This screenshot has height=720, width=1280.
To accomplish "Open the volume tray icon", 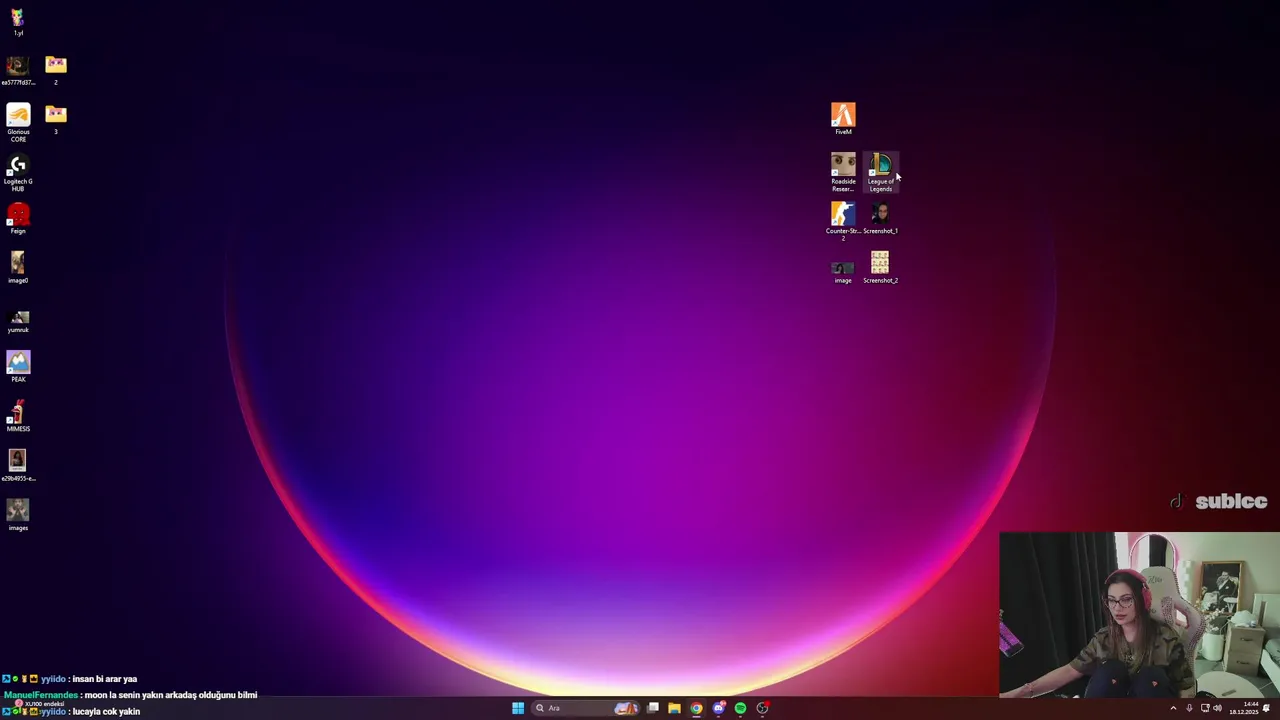I will pos(1217,708).
